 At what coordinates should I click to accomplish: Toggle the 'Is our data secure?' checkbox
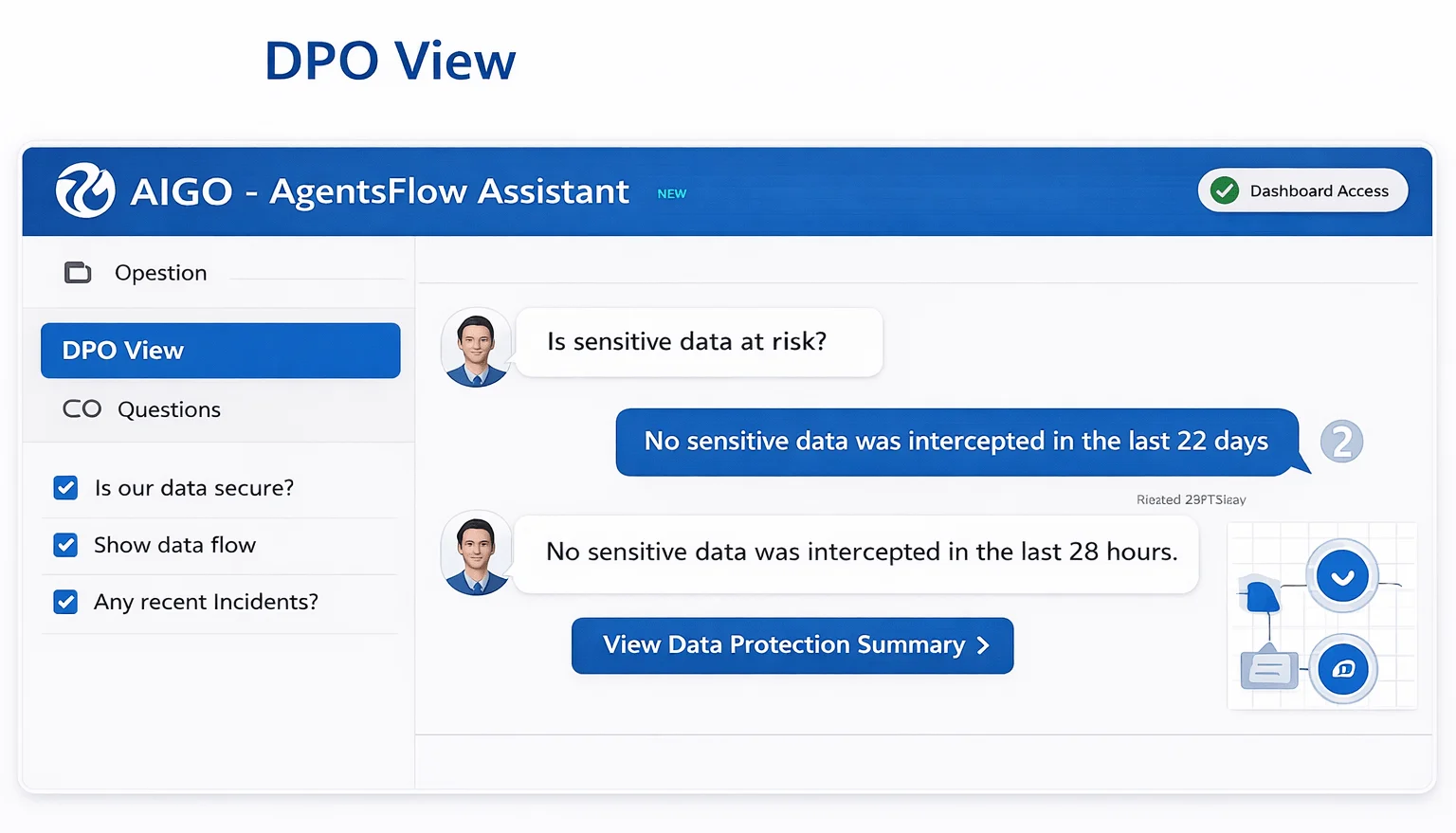pos(65,488)
